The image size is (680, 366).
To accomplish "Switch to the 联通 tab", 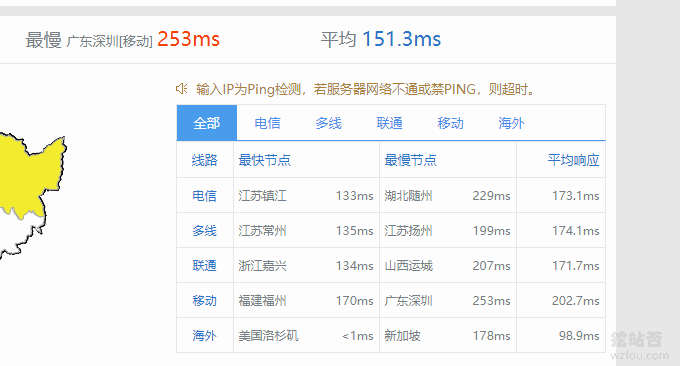I will coord(389,123).
